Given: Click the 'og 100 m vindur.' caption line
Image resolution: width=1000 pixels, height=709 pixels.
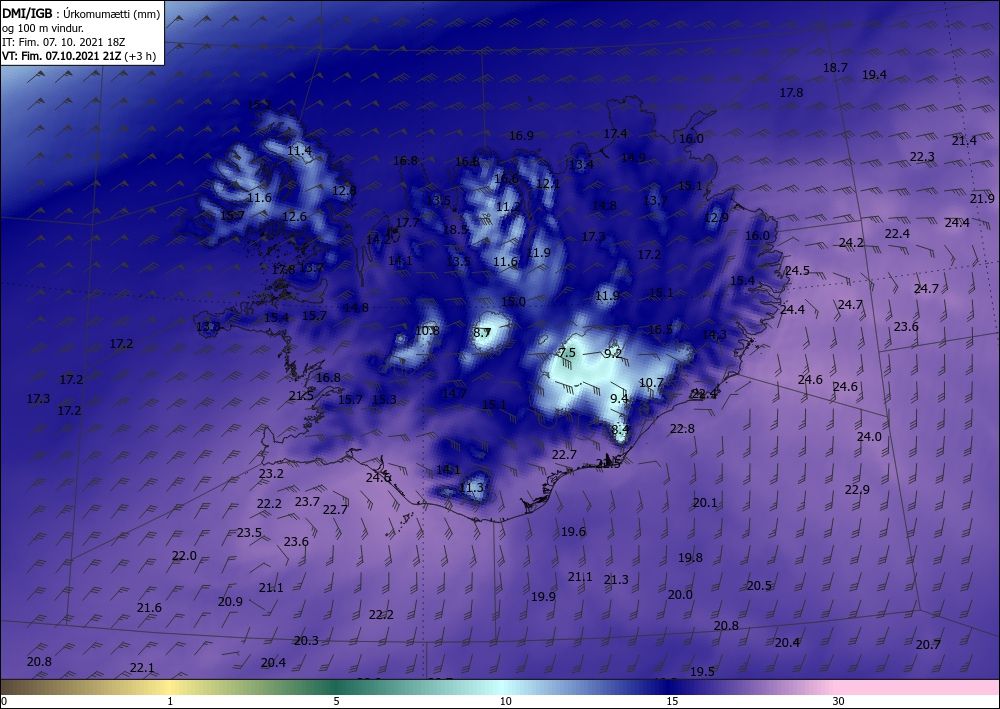Looking at the screenshot, I should tap(43, 28).
